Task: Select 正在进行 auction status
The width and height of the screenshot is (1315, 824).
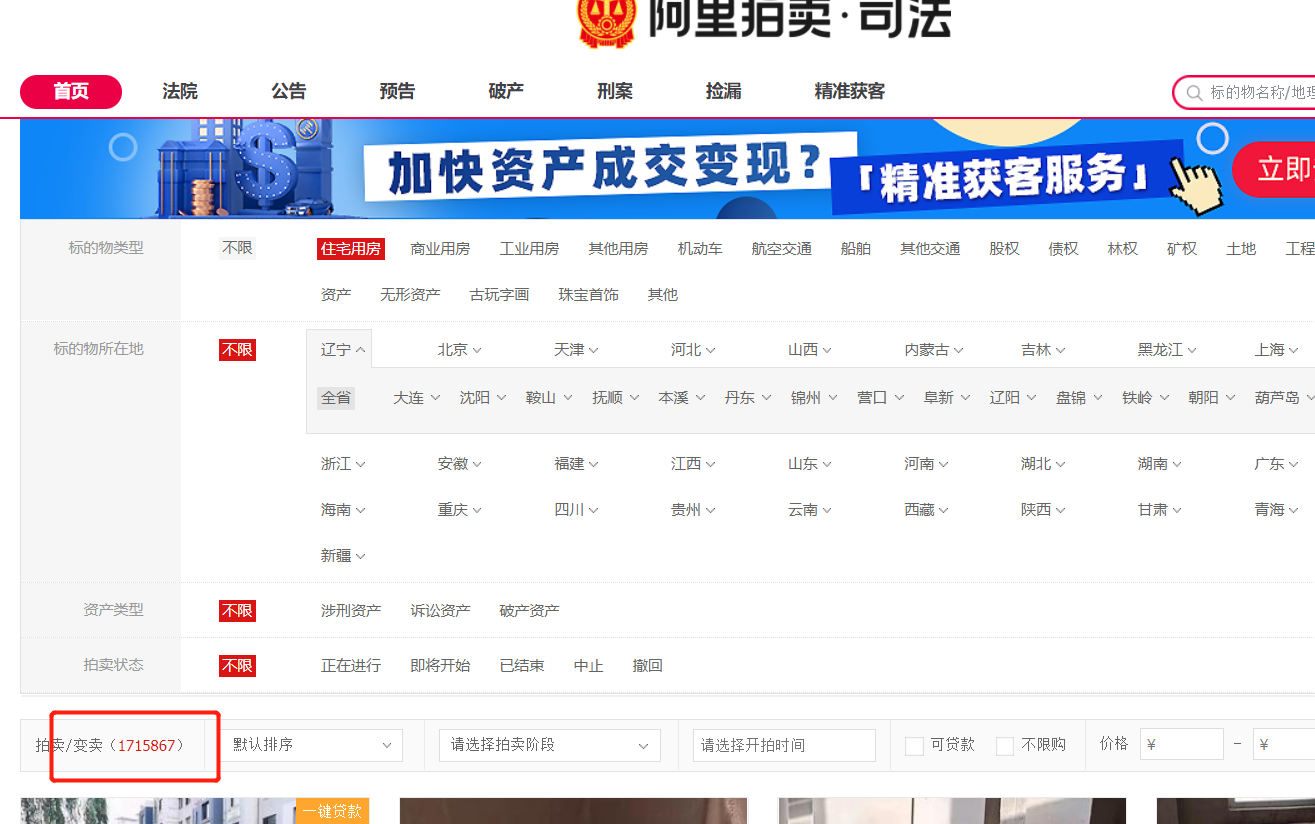Action: point(350,666)
